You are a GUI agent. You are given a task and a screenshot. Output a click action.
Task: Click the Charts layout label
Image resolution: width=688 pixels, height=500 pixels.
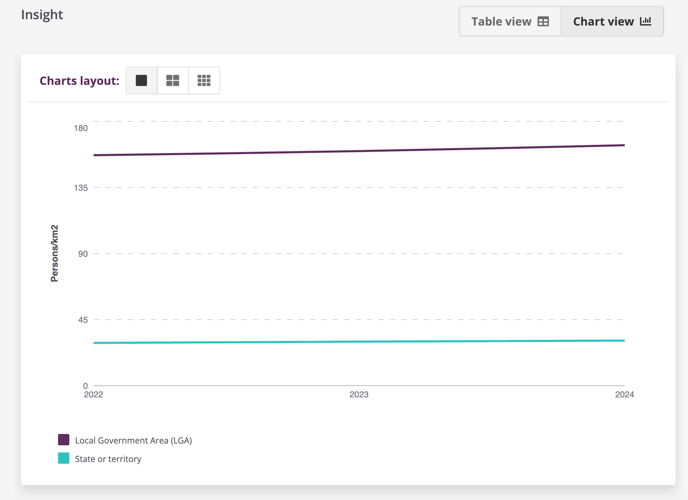point(79,81)
